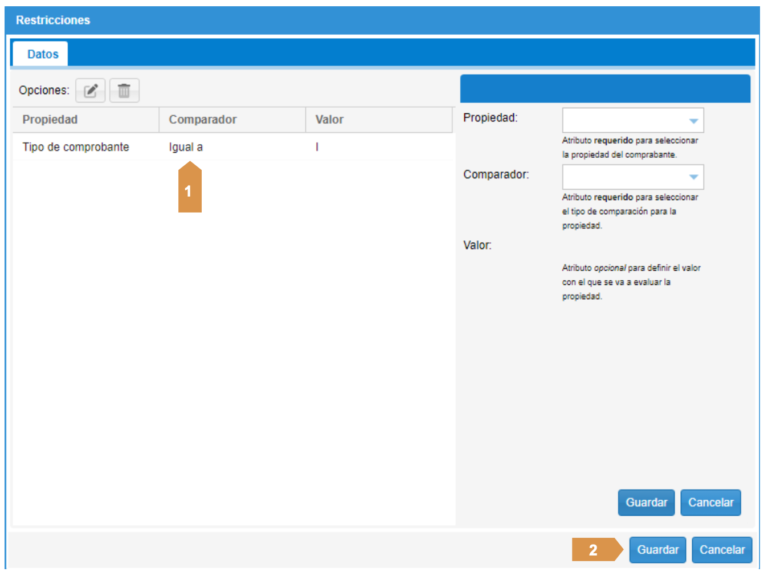768x580 pixels.
Task: Click the Restricciones dialog title bar
Action: click(x=384, y=20)
